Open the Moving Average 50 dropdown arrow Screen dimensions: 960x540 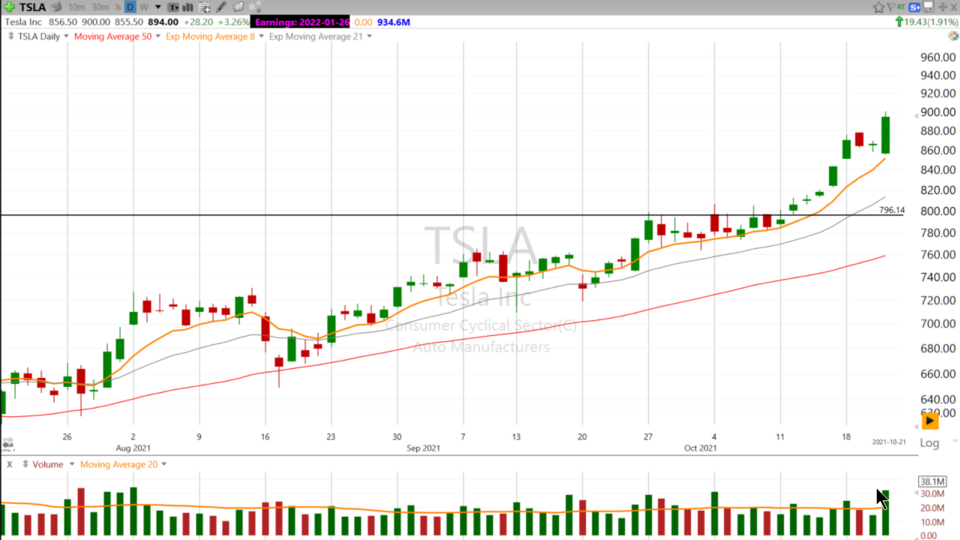(x=158, y=37)
